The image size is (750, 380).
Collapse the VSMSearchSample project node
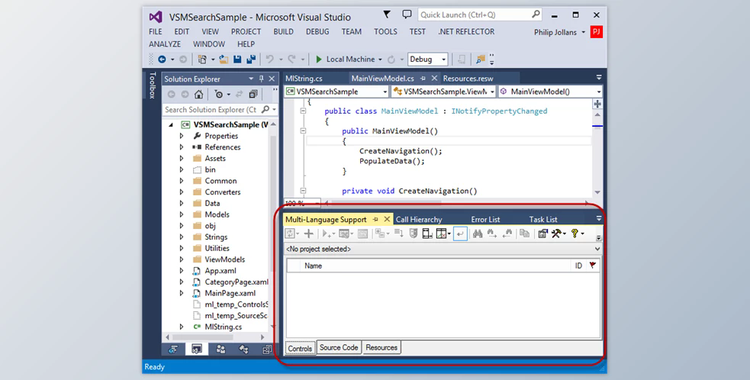171,124
